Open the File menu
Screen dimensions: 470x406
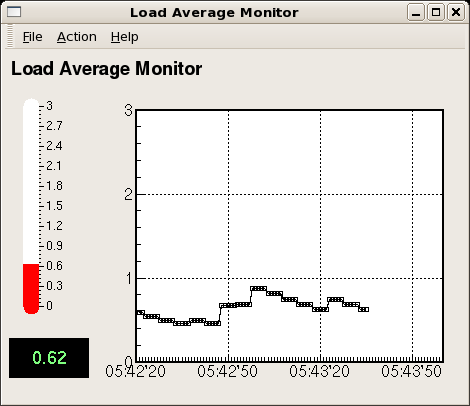32,37
